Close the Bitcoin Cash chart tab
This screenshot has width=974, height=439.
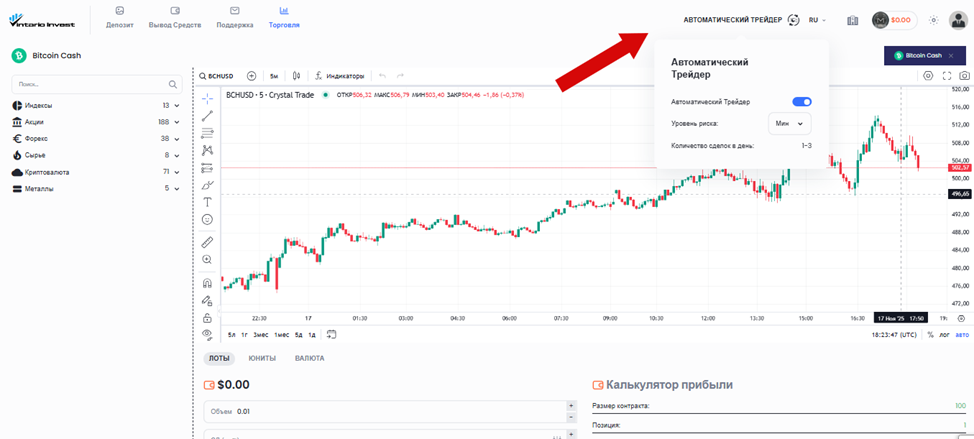tap(951, 56)
